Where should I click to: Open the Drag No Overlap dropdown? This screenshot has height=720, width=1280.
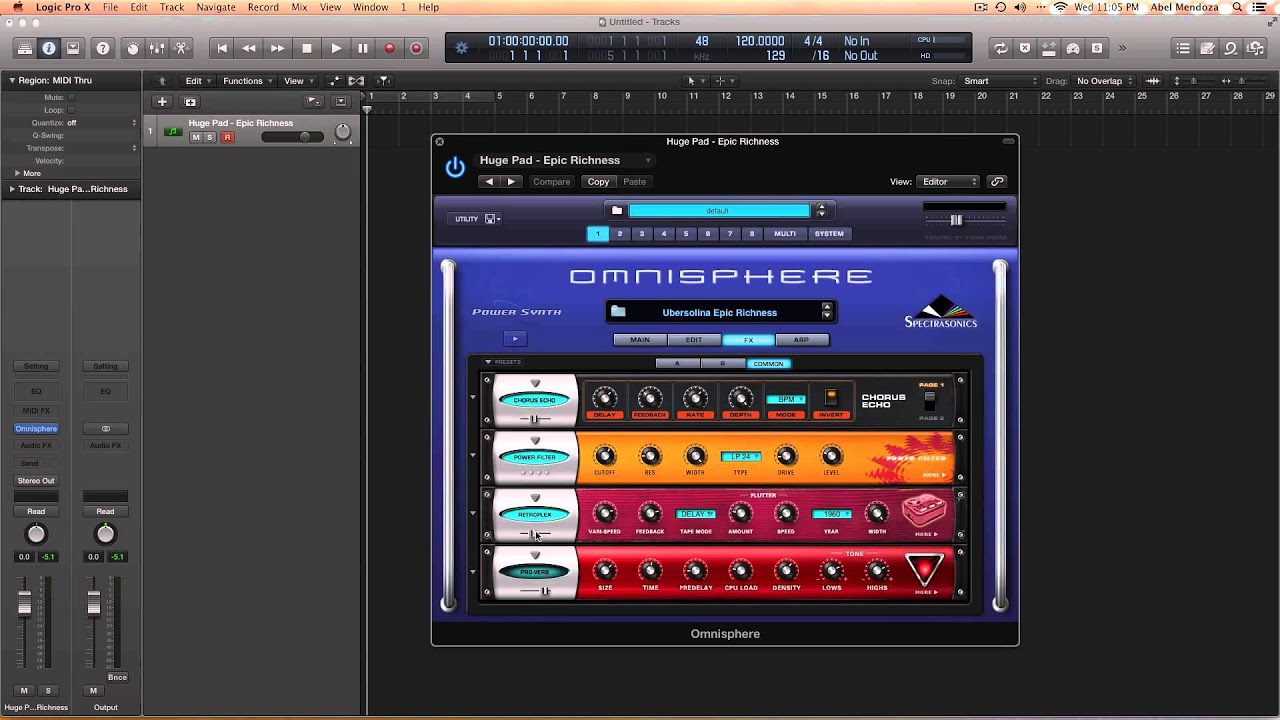[1105, 81]
